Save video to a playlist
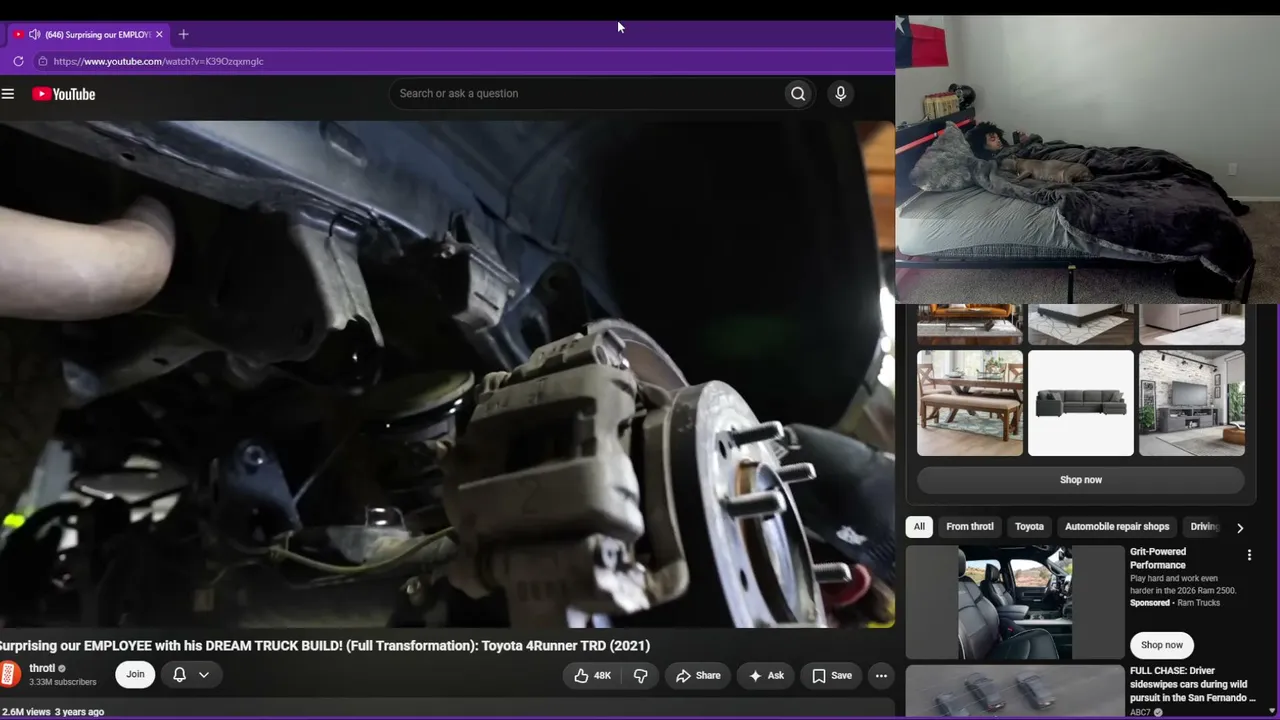 point(832,676)
